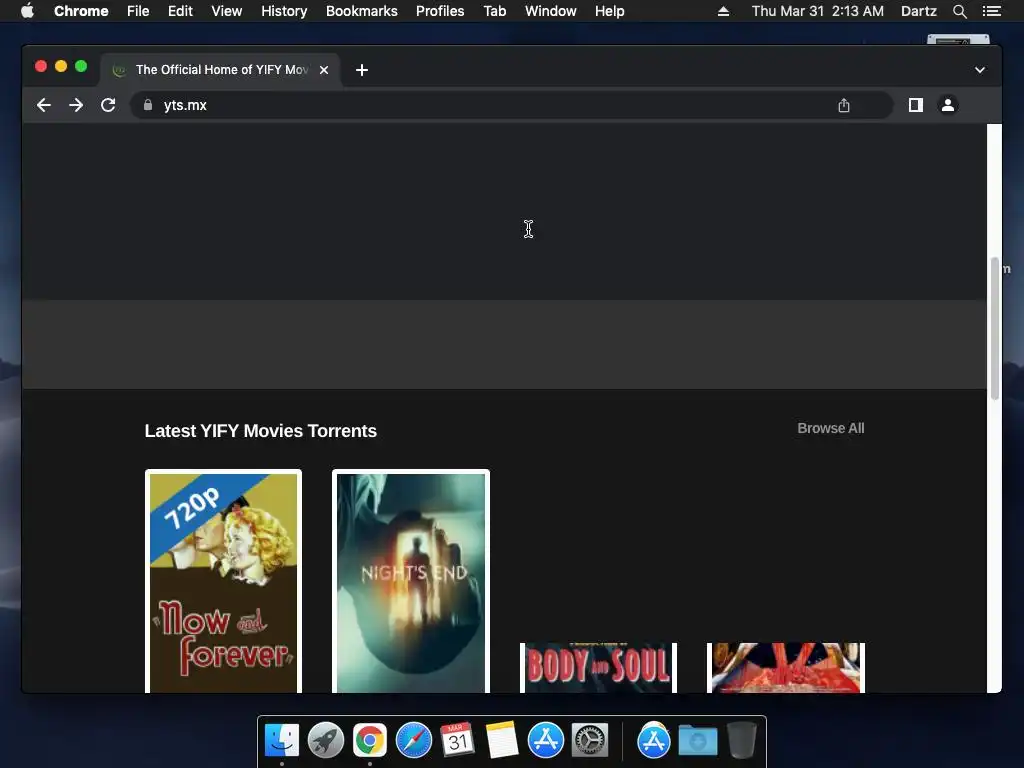Select the Official Home of YIFY tab

pos(221,70)
